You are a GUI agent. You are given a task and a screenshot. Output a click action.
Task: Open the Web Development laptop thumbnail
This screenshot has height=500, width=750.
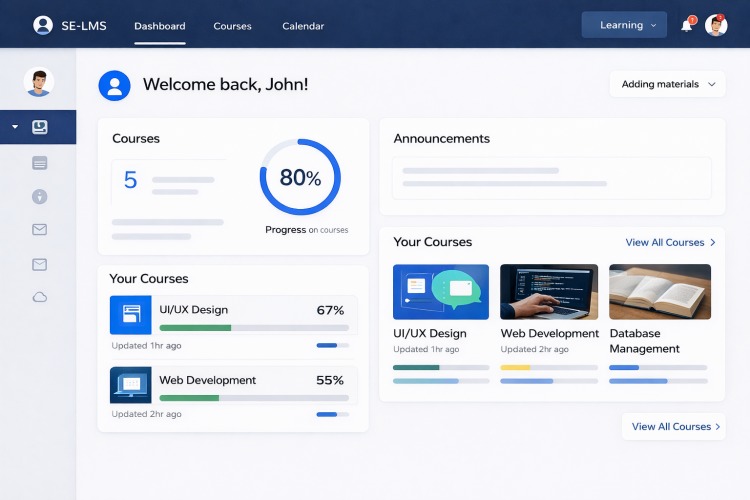(549, 292)
